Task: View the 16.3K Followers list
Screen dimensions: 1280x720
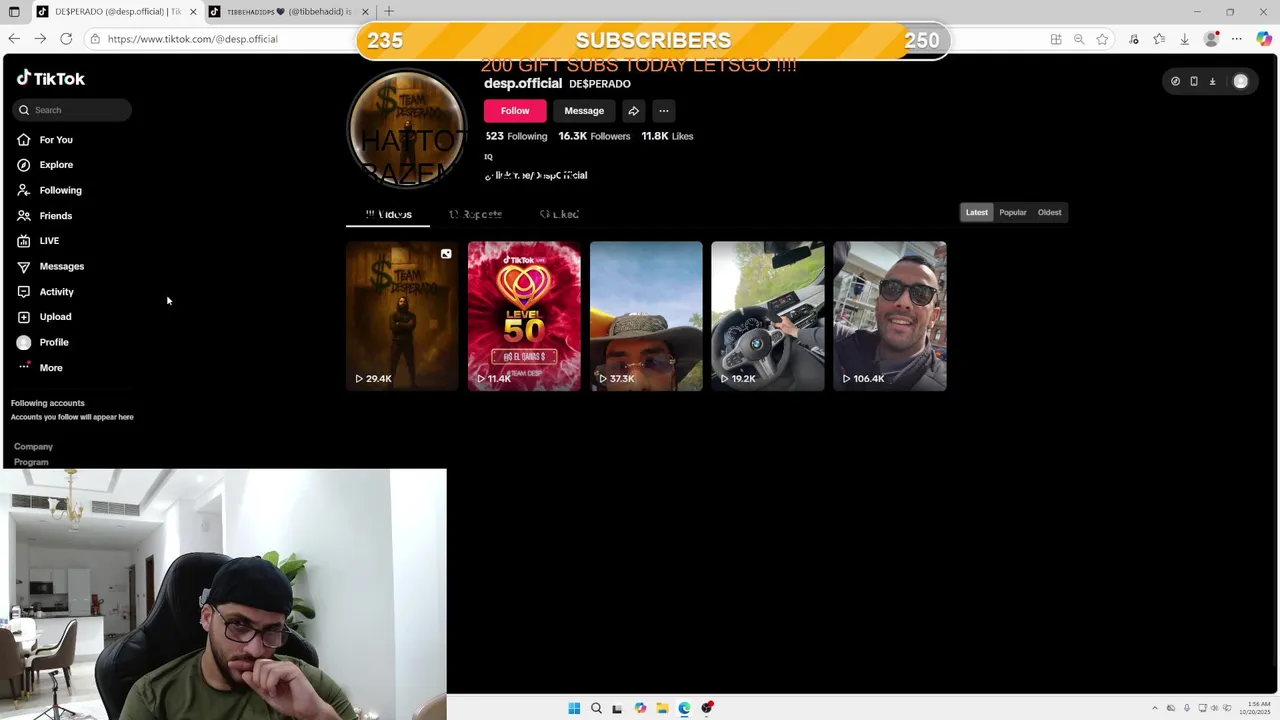Action: [x=594, y=136]
